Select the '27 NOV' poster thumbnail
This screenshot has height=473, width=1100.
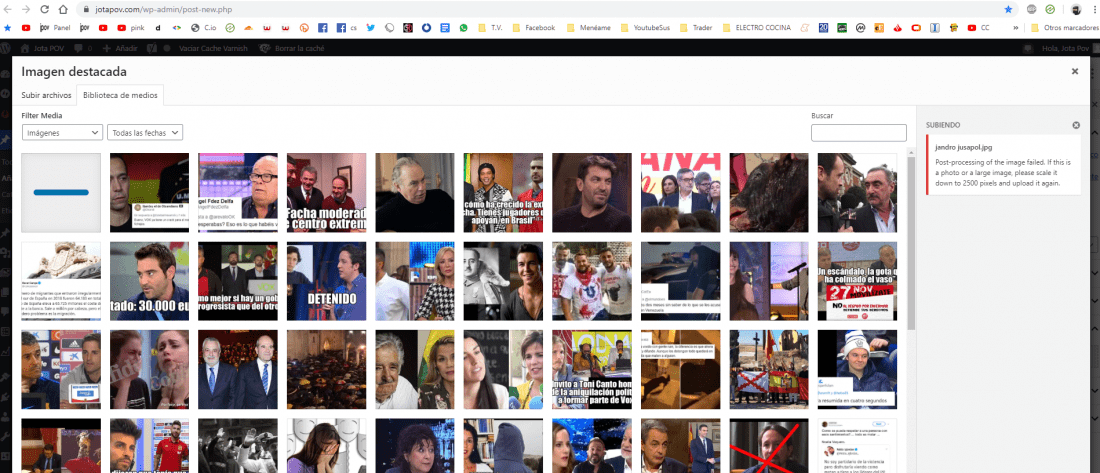click(x=857, y=281)
